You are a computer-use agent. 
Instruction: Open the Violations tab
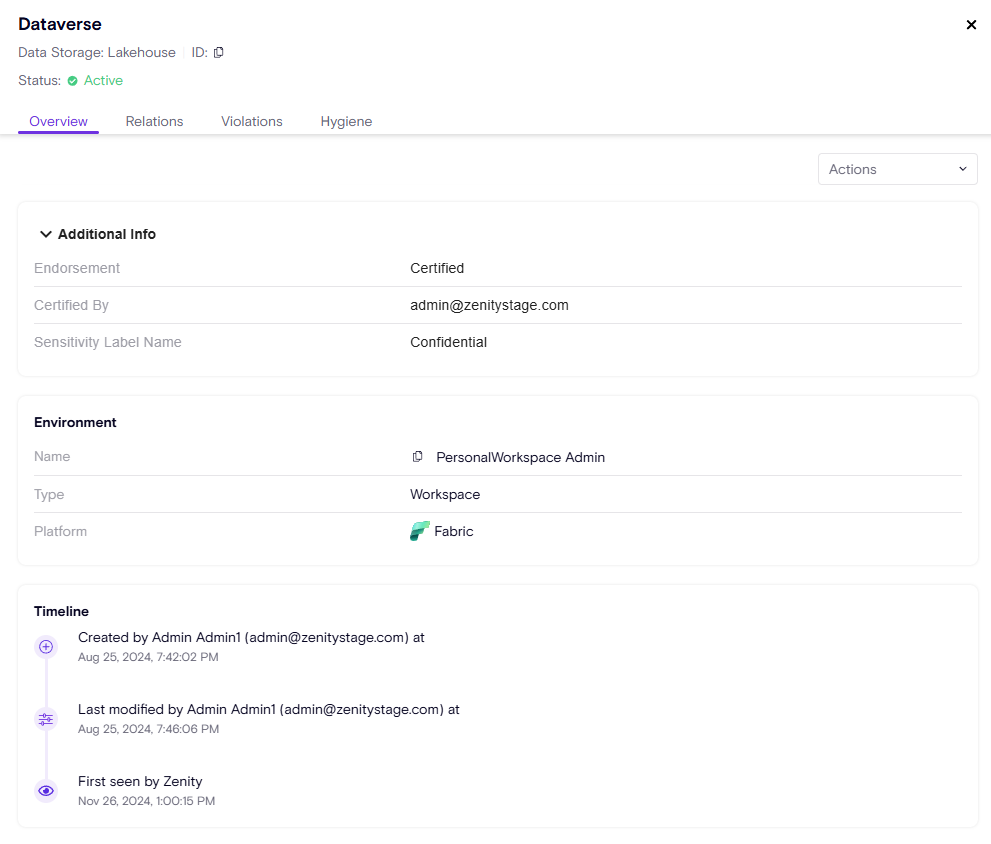pos(252,121)
